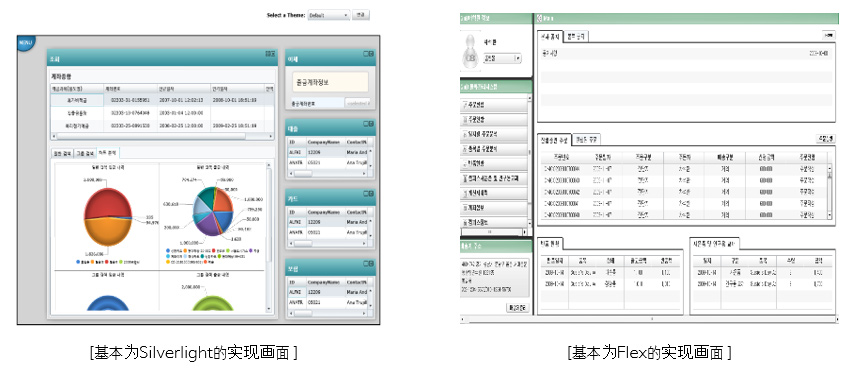Select second tab above the Flex order table
Viewport: 852px width, 370px height.
(587, 140)
